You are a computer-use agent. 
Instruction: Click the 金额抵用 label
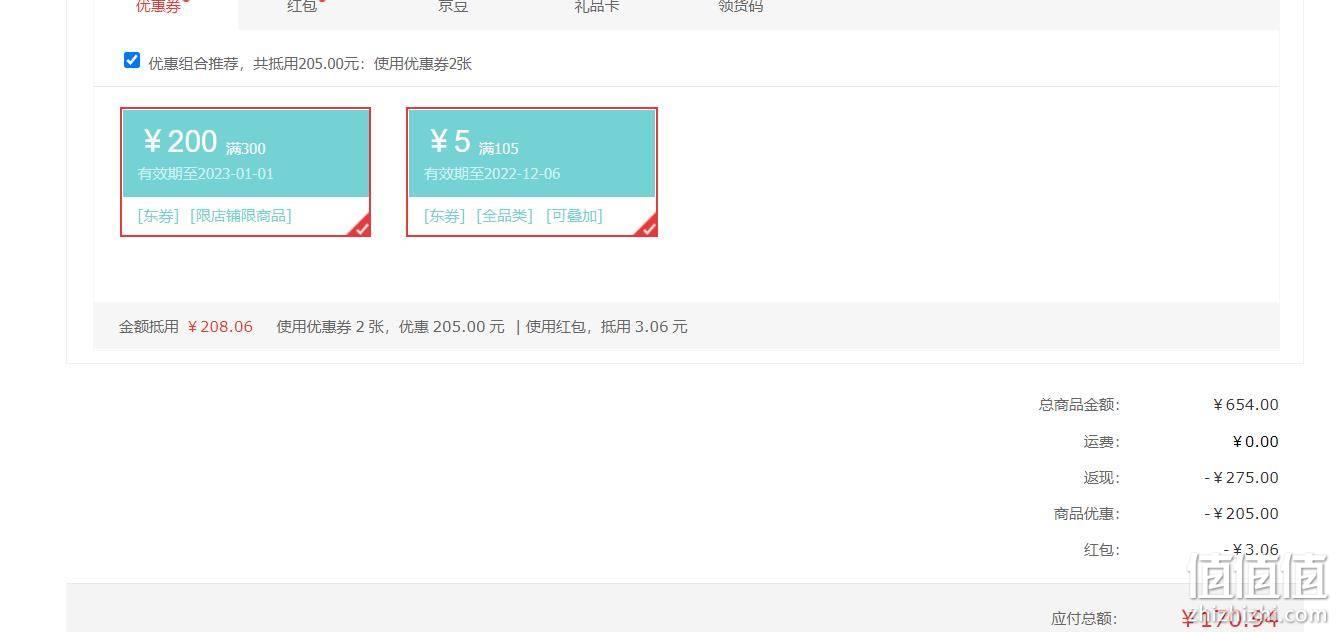pos(149,327)
